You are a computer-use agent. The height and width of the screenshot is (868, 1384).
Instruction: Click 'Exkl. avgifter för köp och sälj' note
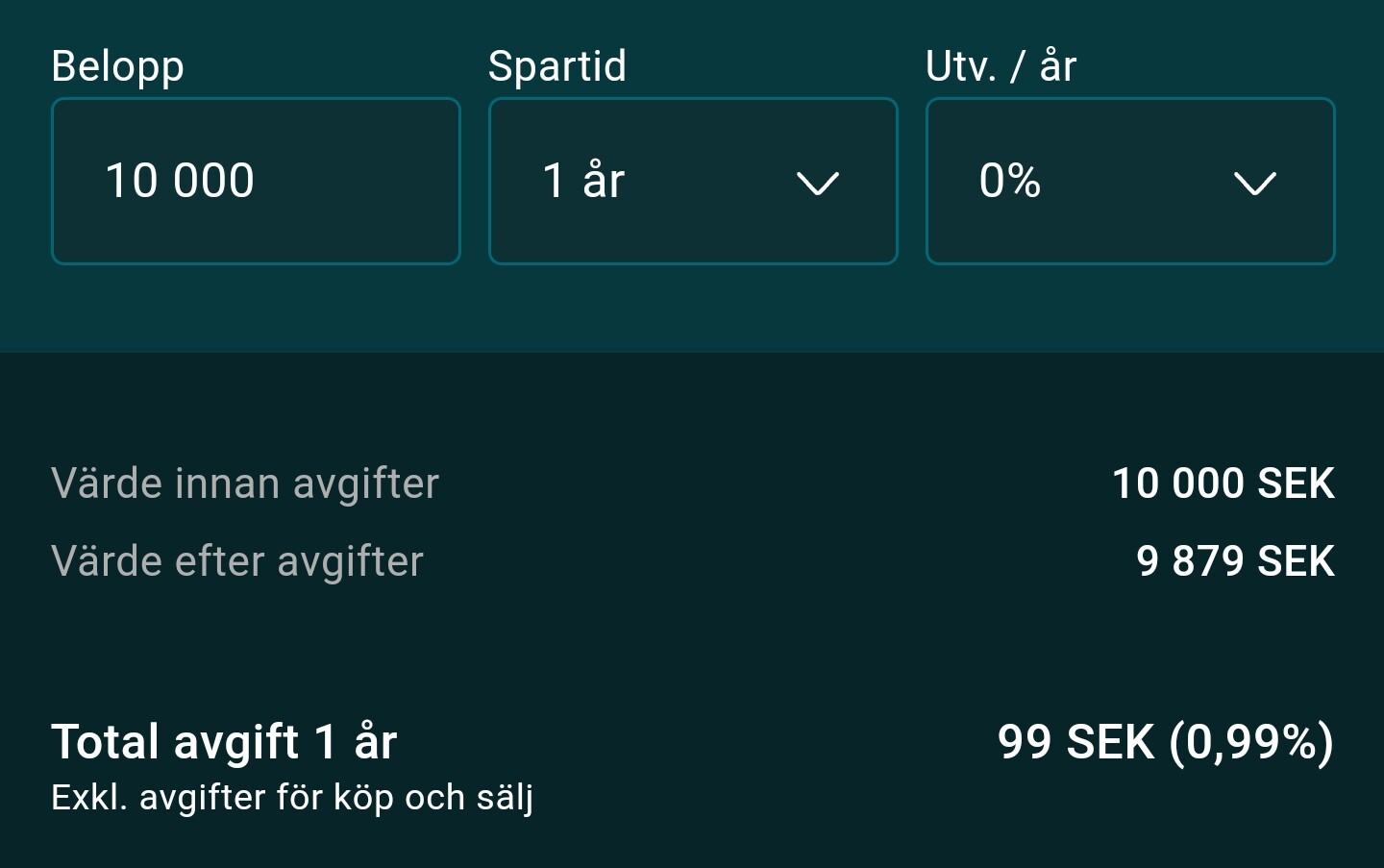click(291, 797)
